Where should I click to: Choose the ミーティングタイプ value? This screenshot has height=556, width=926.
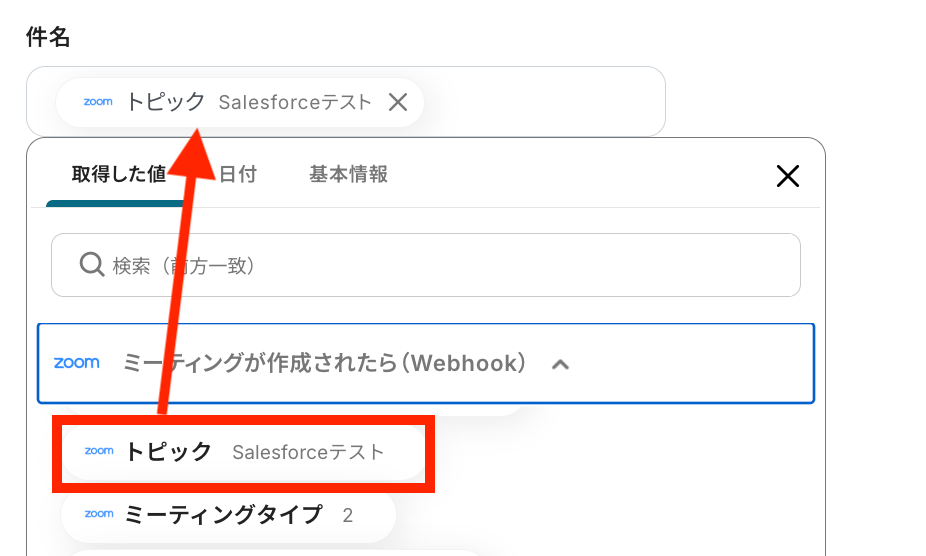(x=223, y=515)
